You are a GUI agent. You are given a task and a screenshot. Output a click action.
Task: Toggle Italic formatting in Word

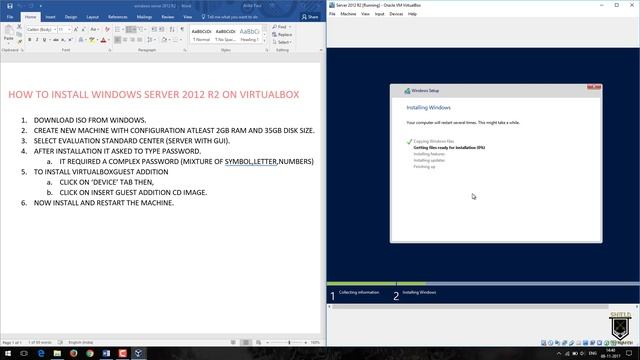point(37,40)
